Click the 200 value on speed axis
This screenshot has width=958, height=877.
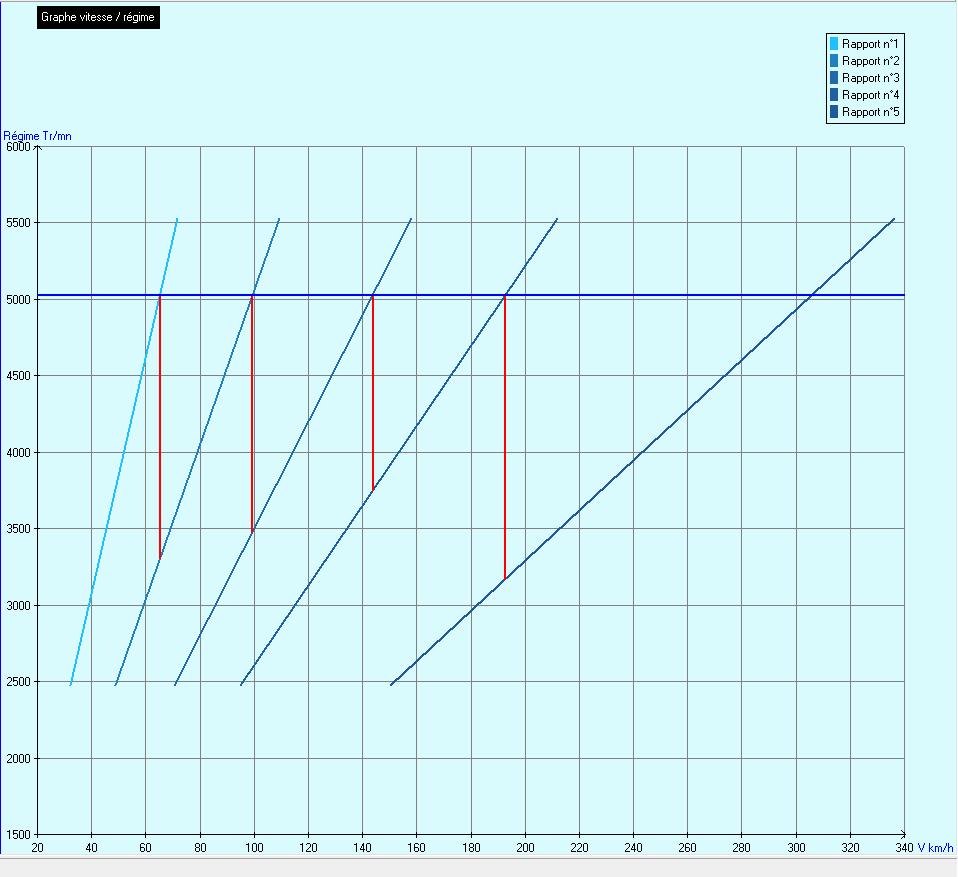(x=525, y=848)
